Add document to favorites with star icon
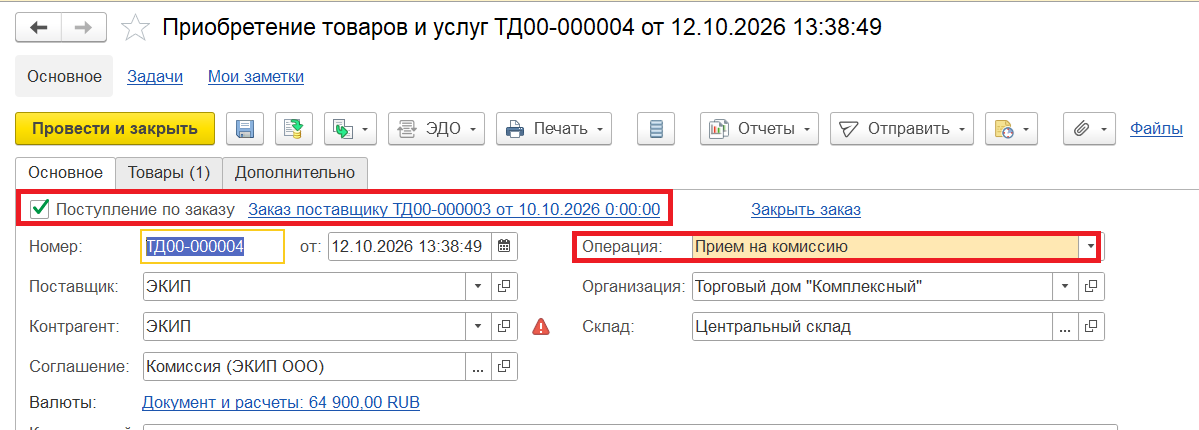The height and width of the screenshot is (430, 1199). pyautogui.click(x=135, y=28)
